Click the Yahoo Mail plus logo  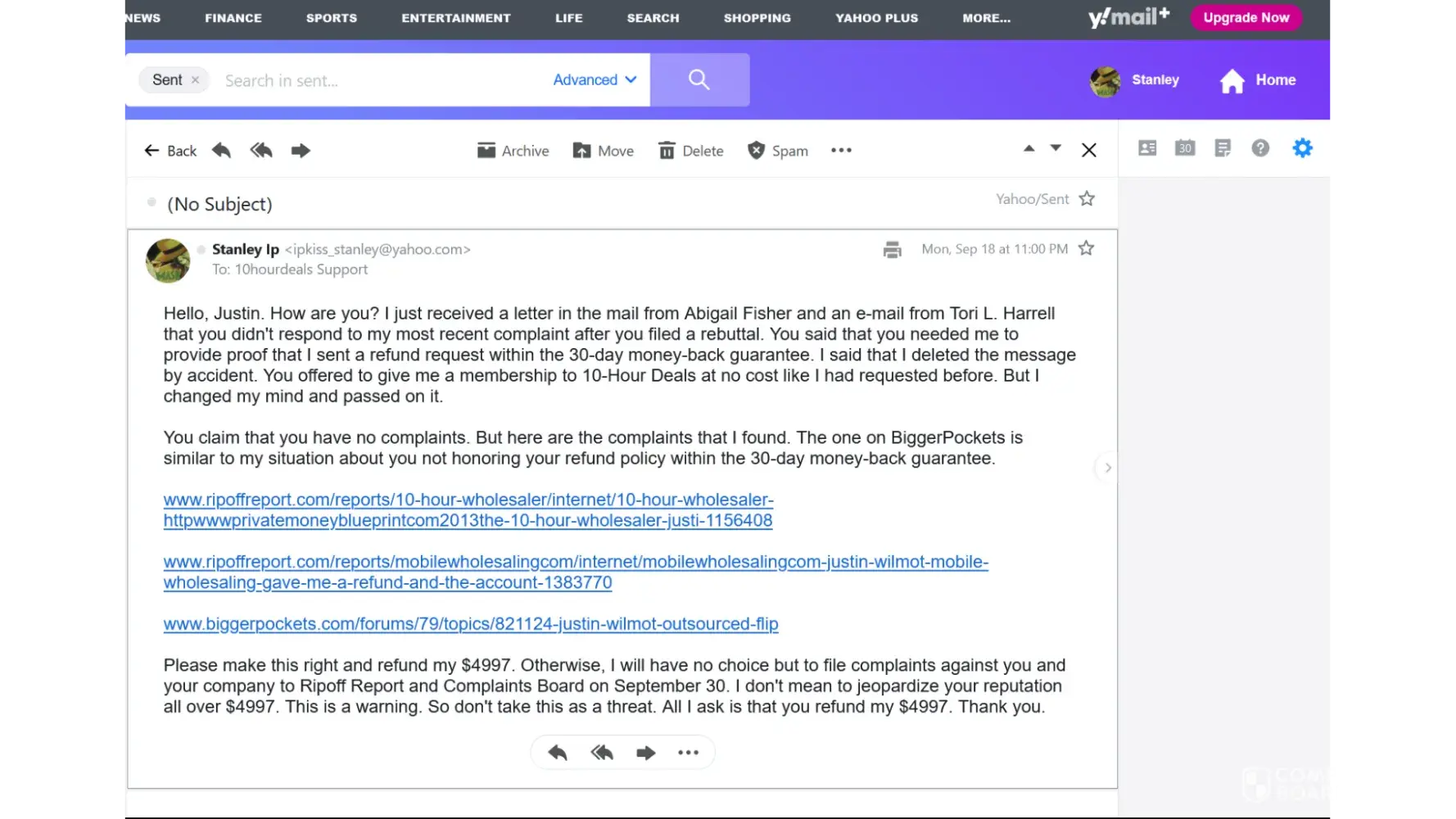point(1129,17)
